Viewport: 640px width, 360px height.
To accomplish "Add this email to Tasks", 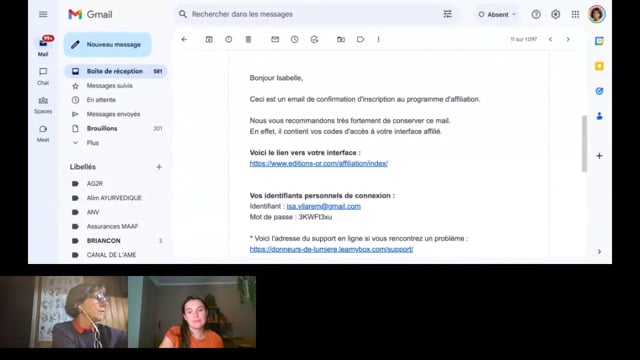I will [x=314, y=40].
